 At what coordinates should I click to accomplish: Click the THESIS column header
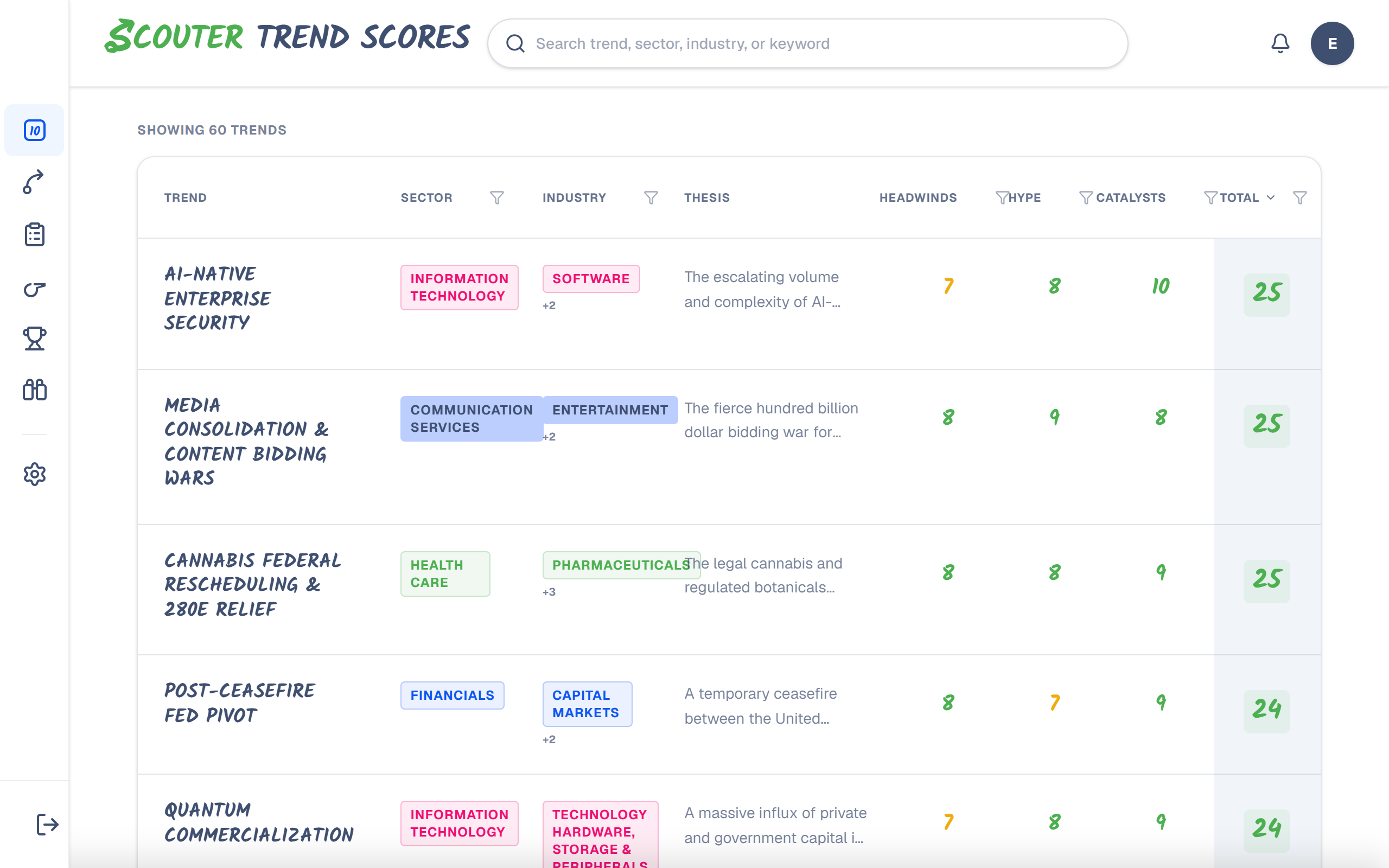pyautogui.click(x=707, y=197)
